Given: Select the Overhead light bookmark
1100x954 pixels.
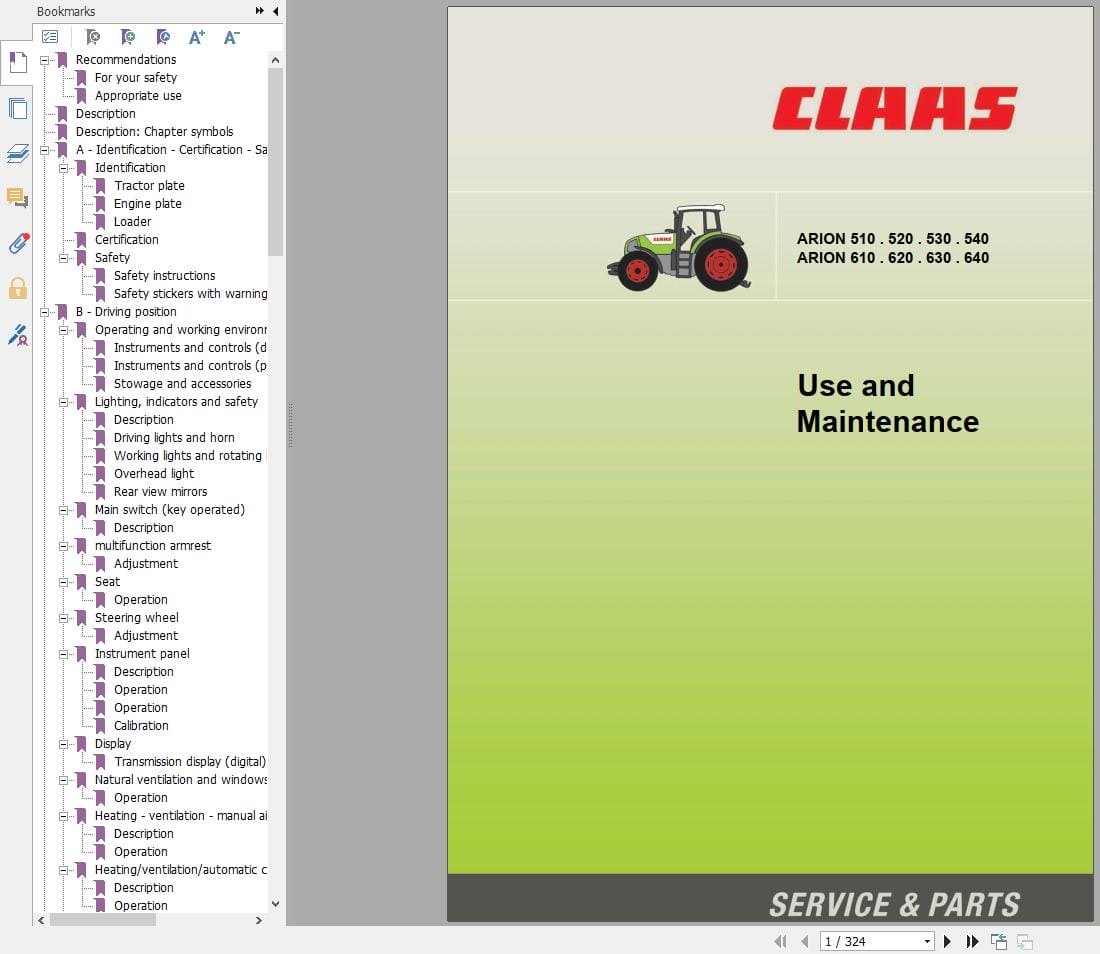Looking at the screenshot, I should (154, 474).
